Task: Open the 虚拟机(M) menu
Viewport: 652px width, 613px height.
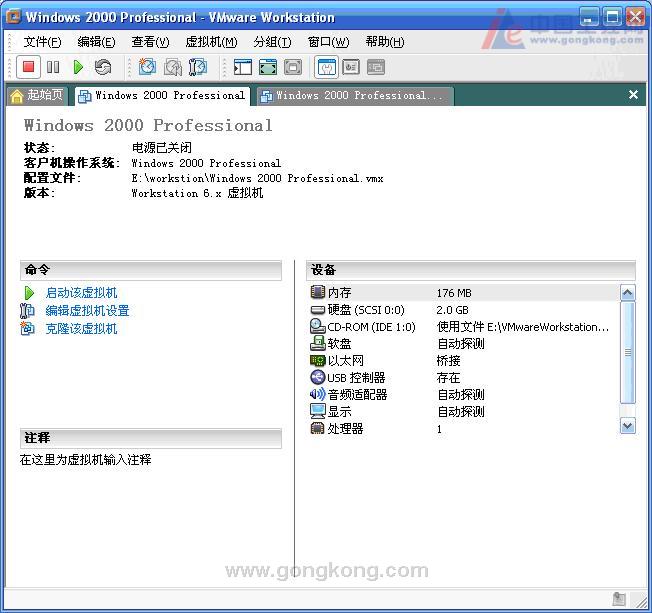Action: click(211, 42)
